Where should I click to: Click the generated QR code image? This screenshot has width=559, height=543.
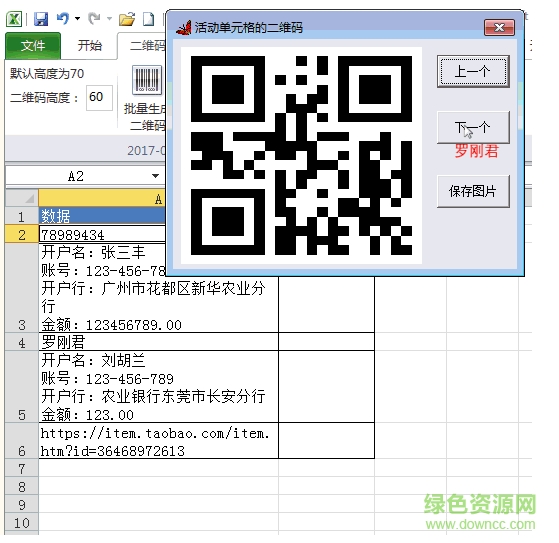point(301,155)
